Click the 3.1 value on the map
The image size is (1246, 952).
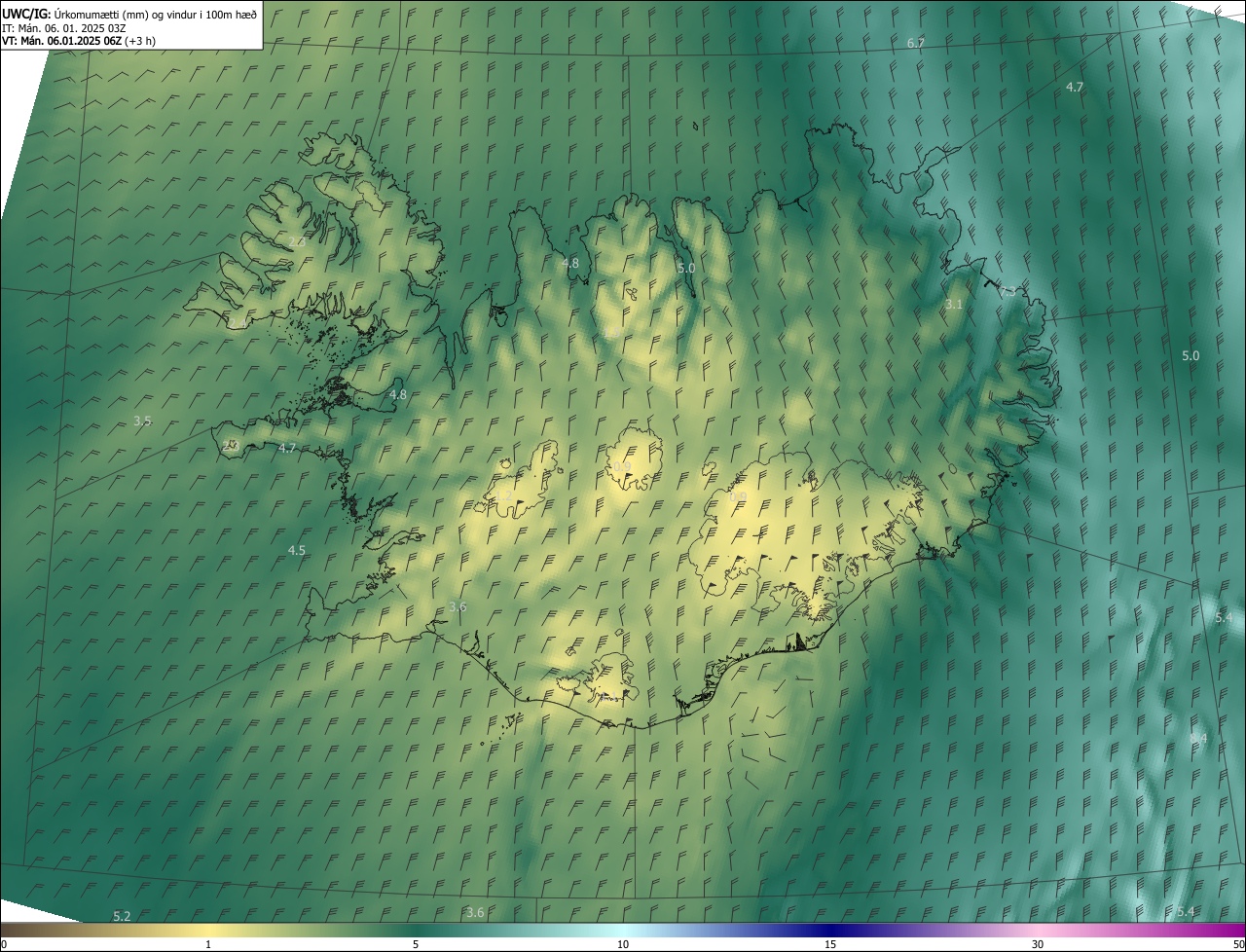(954, 305)
